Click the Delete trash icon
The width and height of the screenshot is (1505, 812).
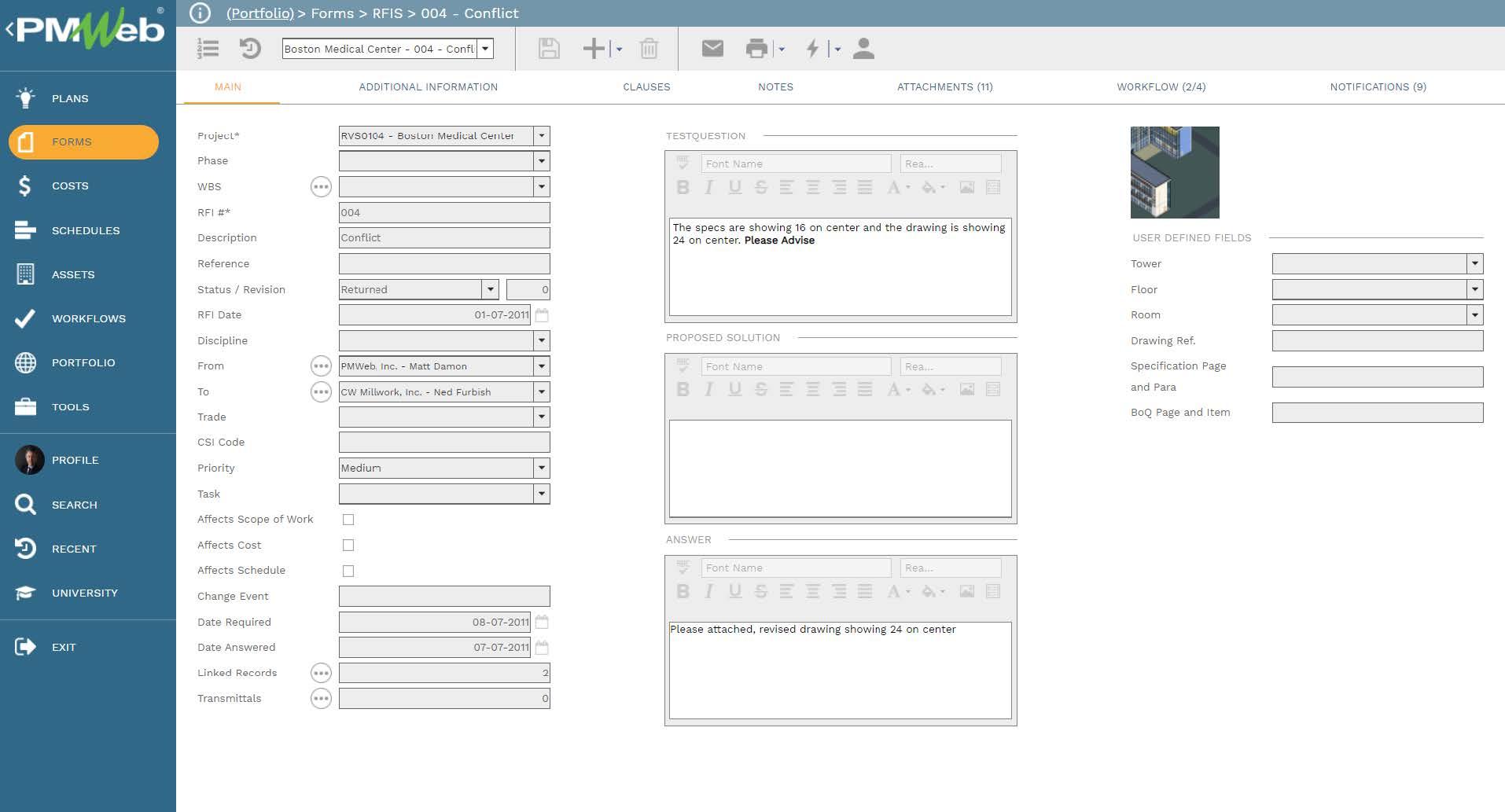click(x=649, y=49)
